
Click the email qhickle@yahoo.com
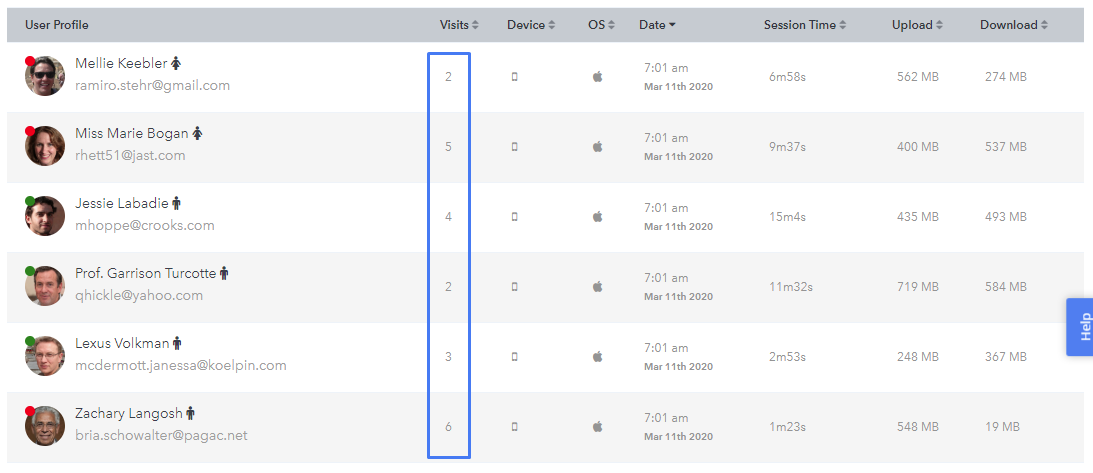tap(139, 295)
